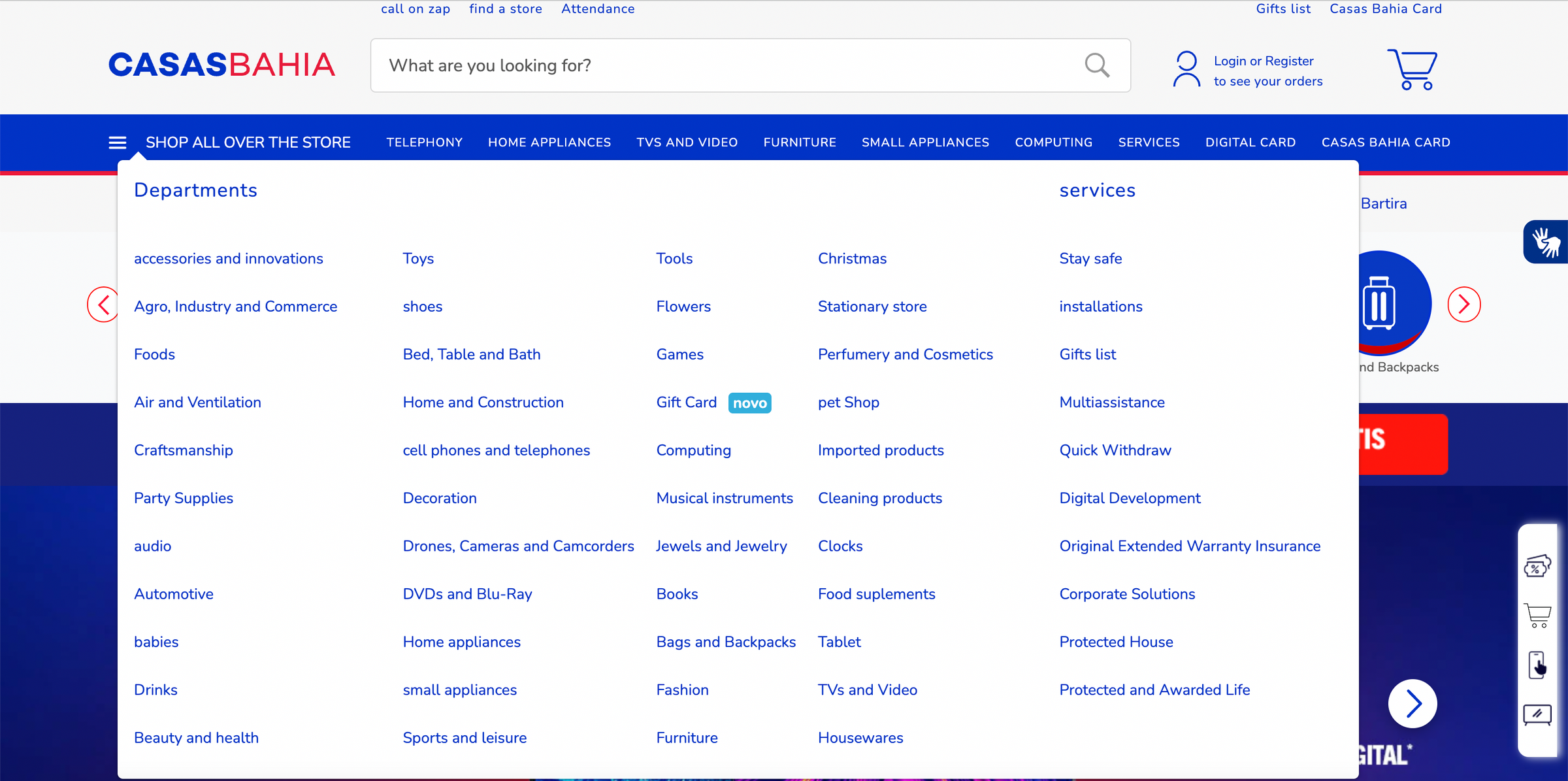1568x781 pixels.
Task: Open 'accessories and innovations' department
Action: click(x=229, y=259)
